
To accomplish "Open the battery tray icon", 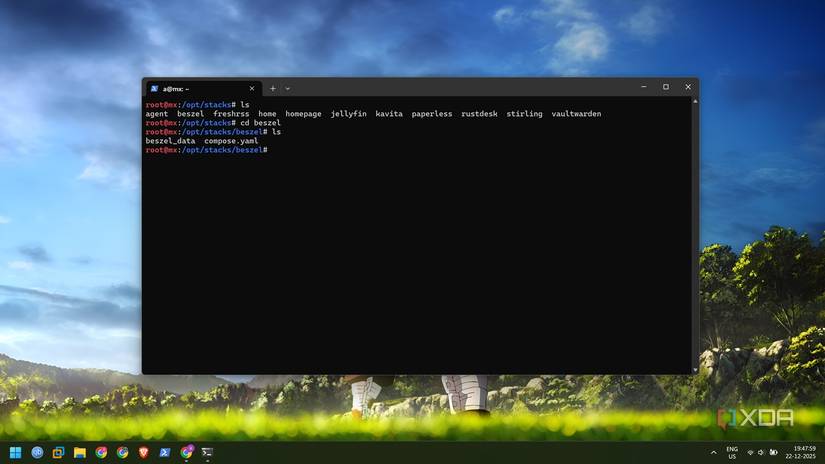I will click(x=773, y=452).
